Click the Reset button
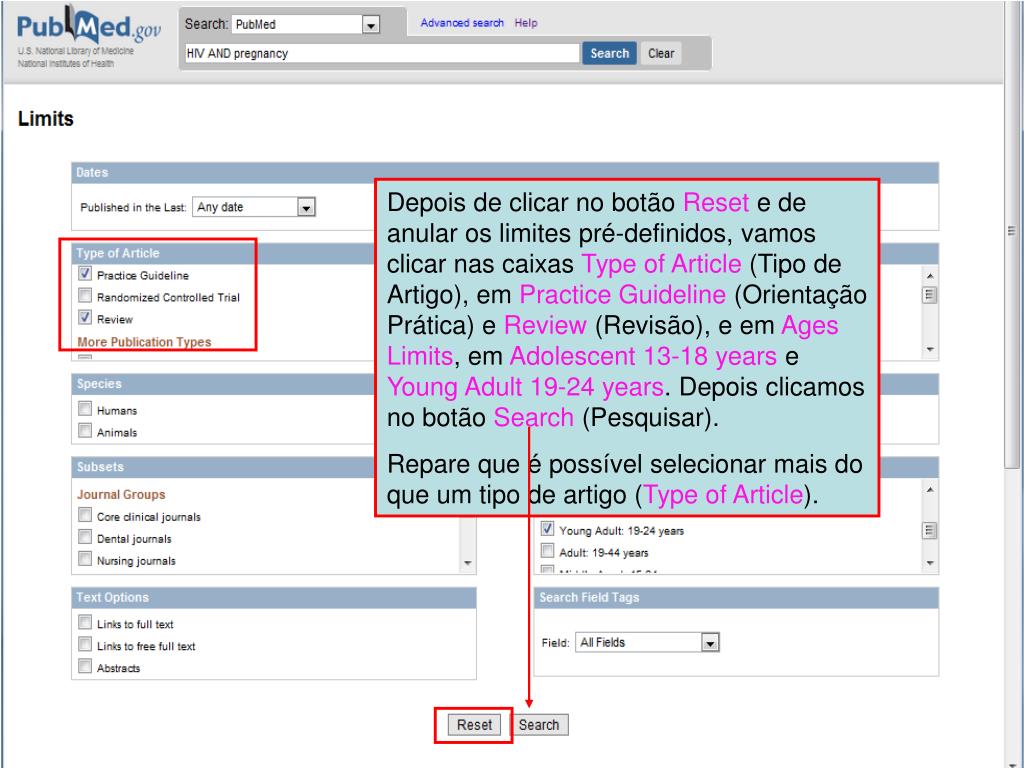Viewport: 1024px width, 768px height. pos(474,725)
